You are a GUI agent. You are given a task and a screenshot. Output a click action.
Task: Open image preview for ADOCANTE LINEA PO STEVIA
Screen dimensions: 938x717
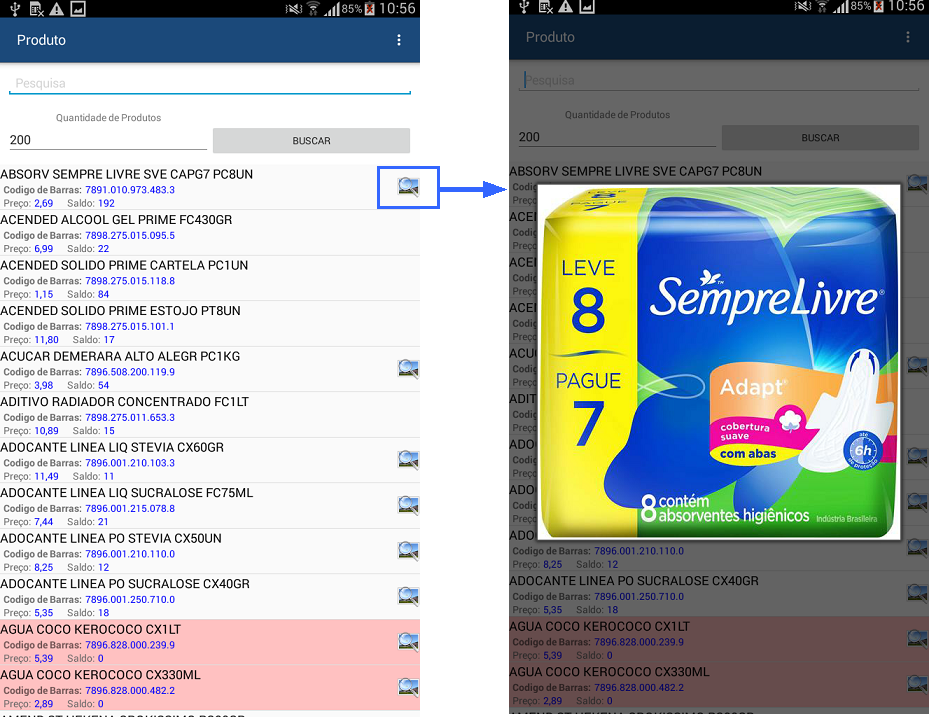pyautogui.click(x=409, y=551)
